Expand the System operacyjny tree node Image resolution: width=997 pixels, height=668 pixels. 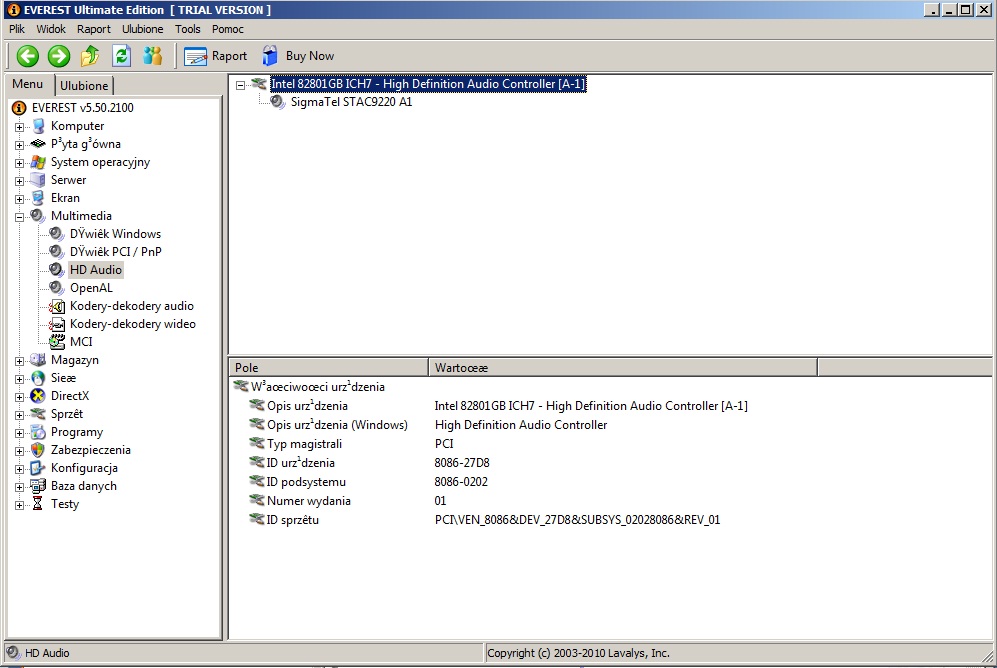(20, 163)
